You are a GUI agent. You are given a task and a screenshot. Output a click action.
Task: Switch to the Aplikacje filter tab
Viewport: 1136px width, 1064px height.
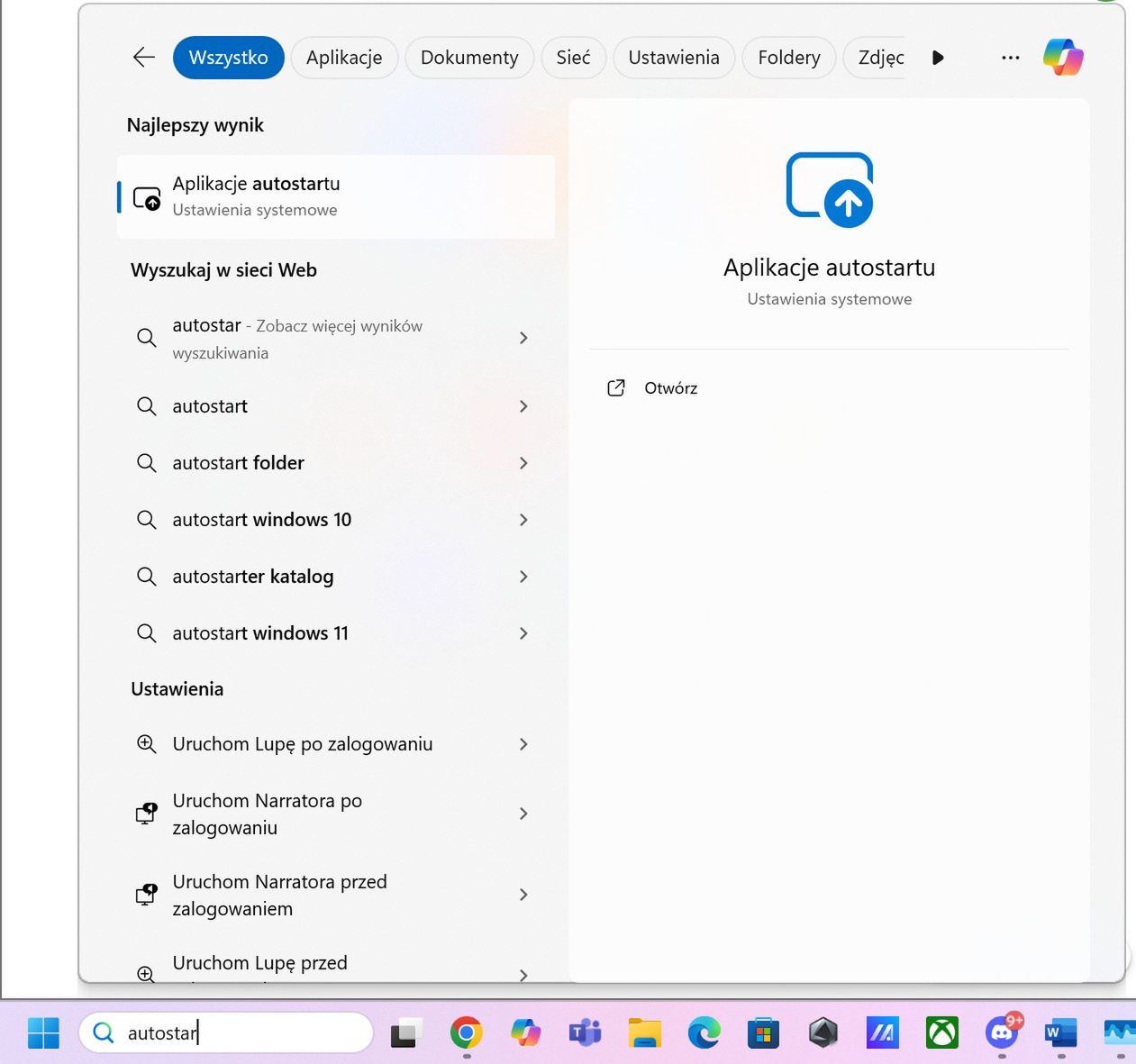(344, 57)
